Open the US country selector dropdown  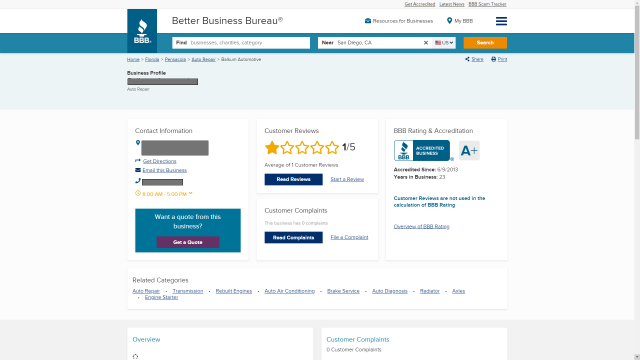[444, 43]
